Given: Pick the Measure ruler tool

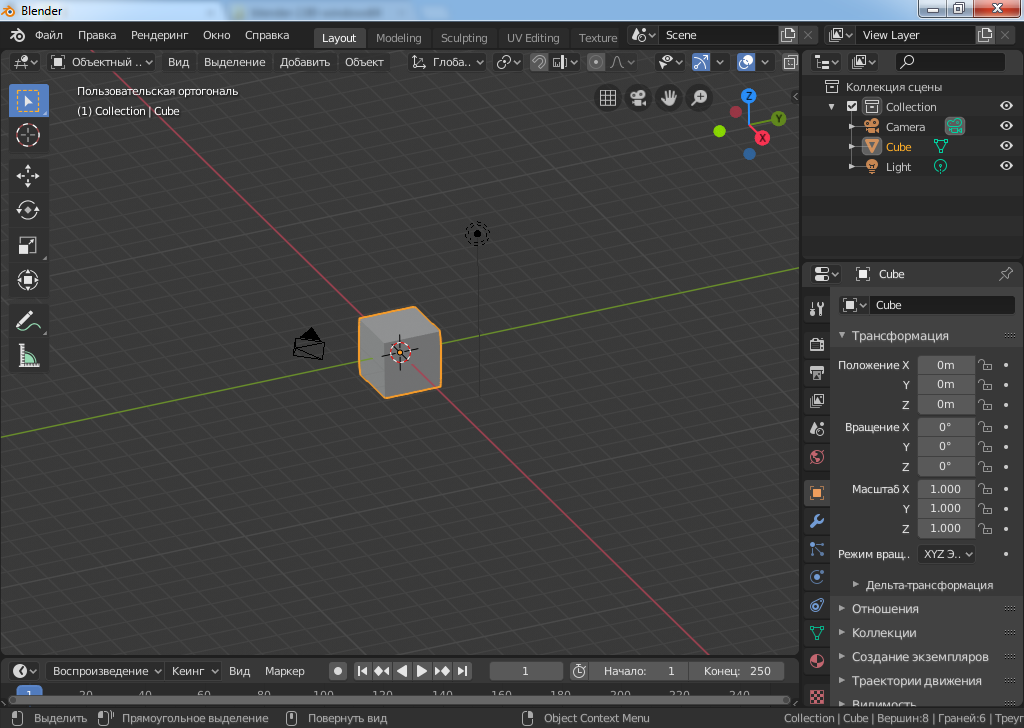Looking at the screenshot, I should (x=28, y=356).
